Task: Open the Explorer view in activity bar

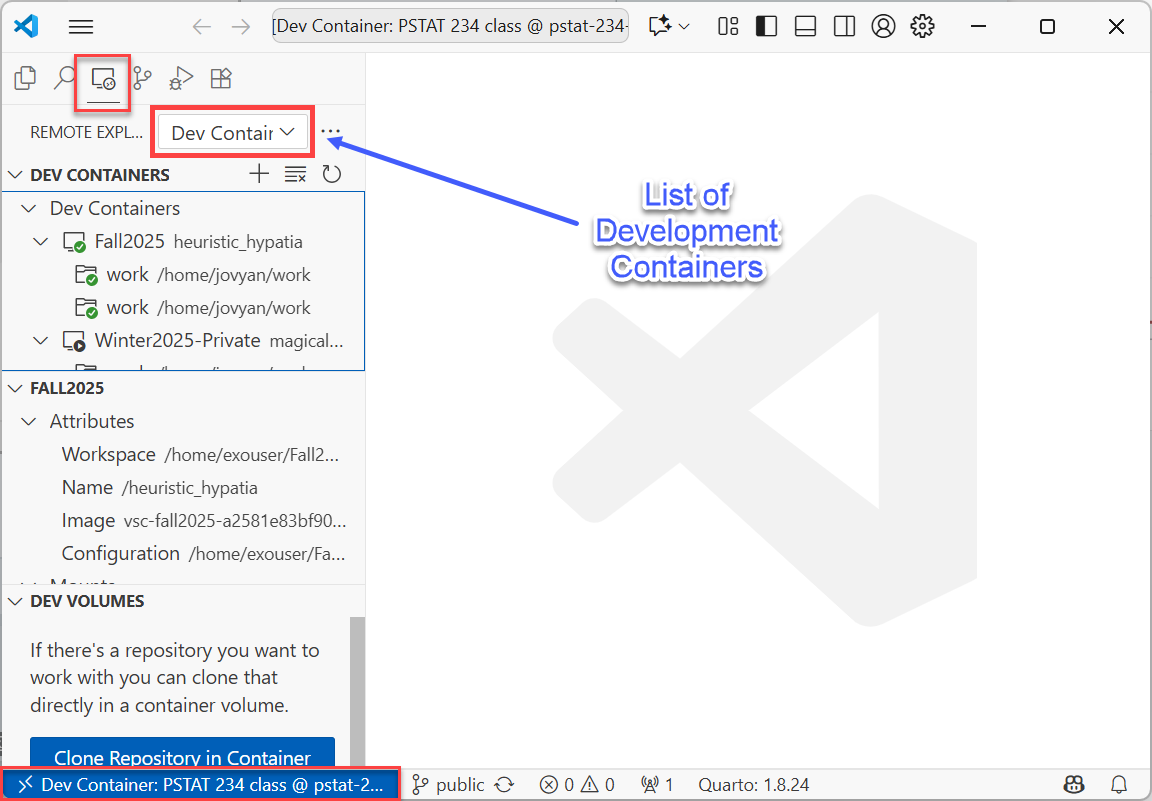Action: [x=25, y=78]
